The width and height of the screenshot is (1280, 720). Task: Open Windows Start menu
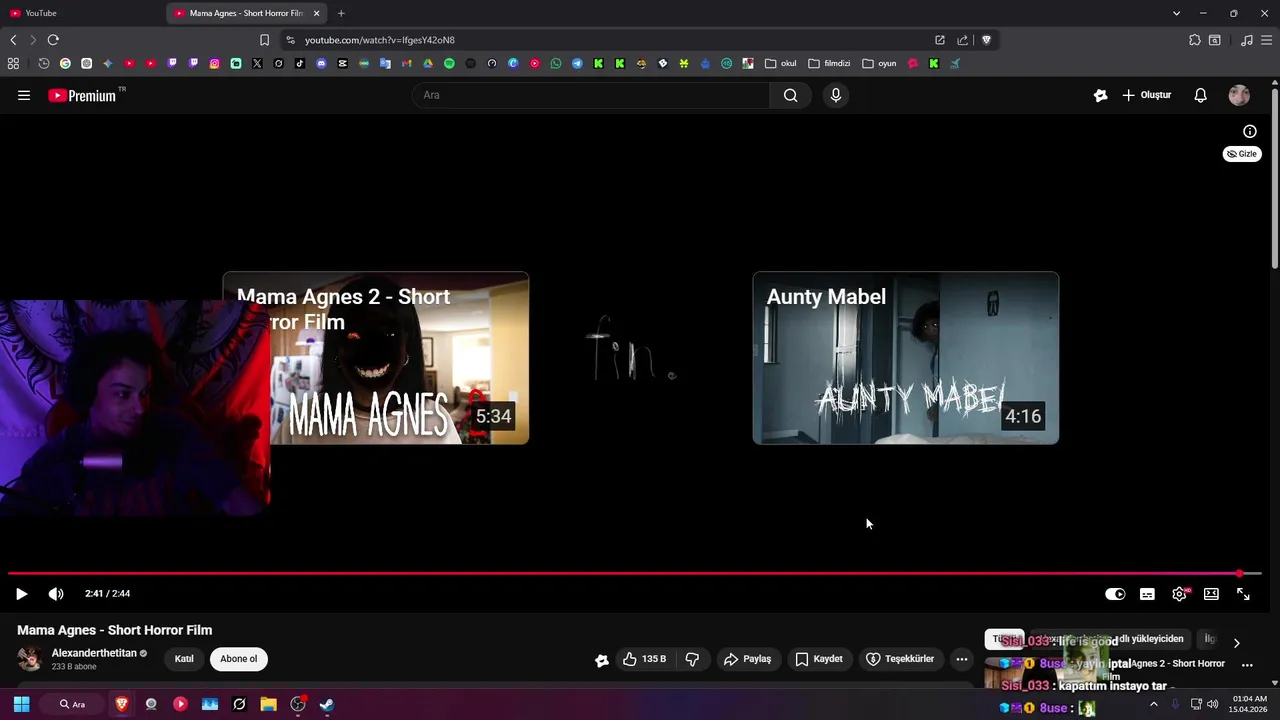(21, 704)
